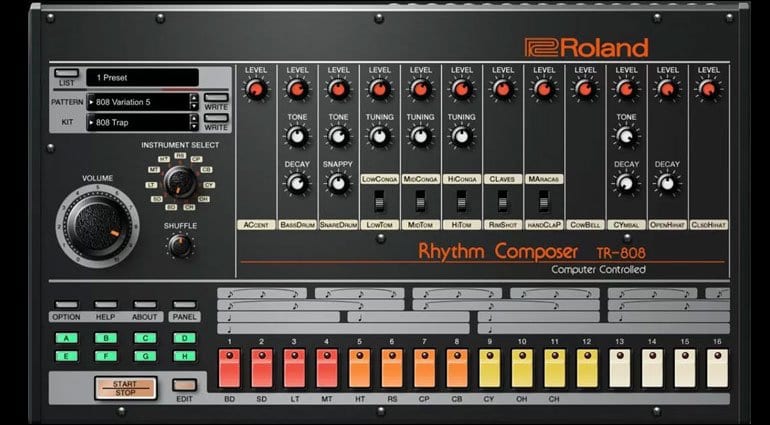Click the Cymbal Tone knob
Image resolution: width=770 pixels, height=425 pixels.
pos(626,136)
